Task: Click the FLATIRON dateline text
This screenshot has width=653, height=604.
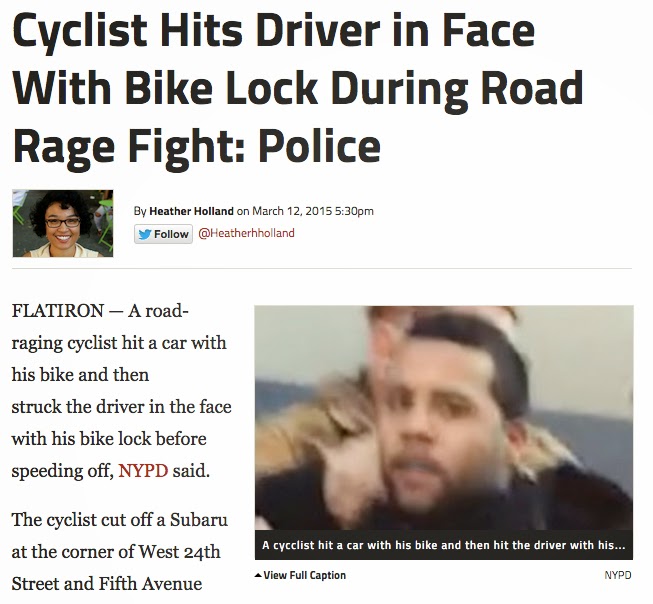Action: [x=58, y=311]
